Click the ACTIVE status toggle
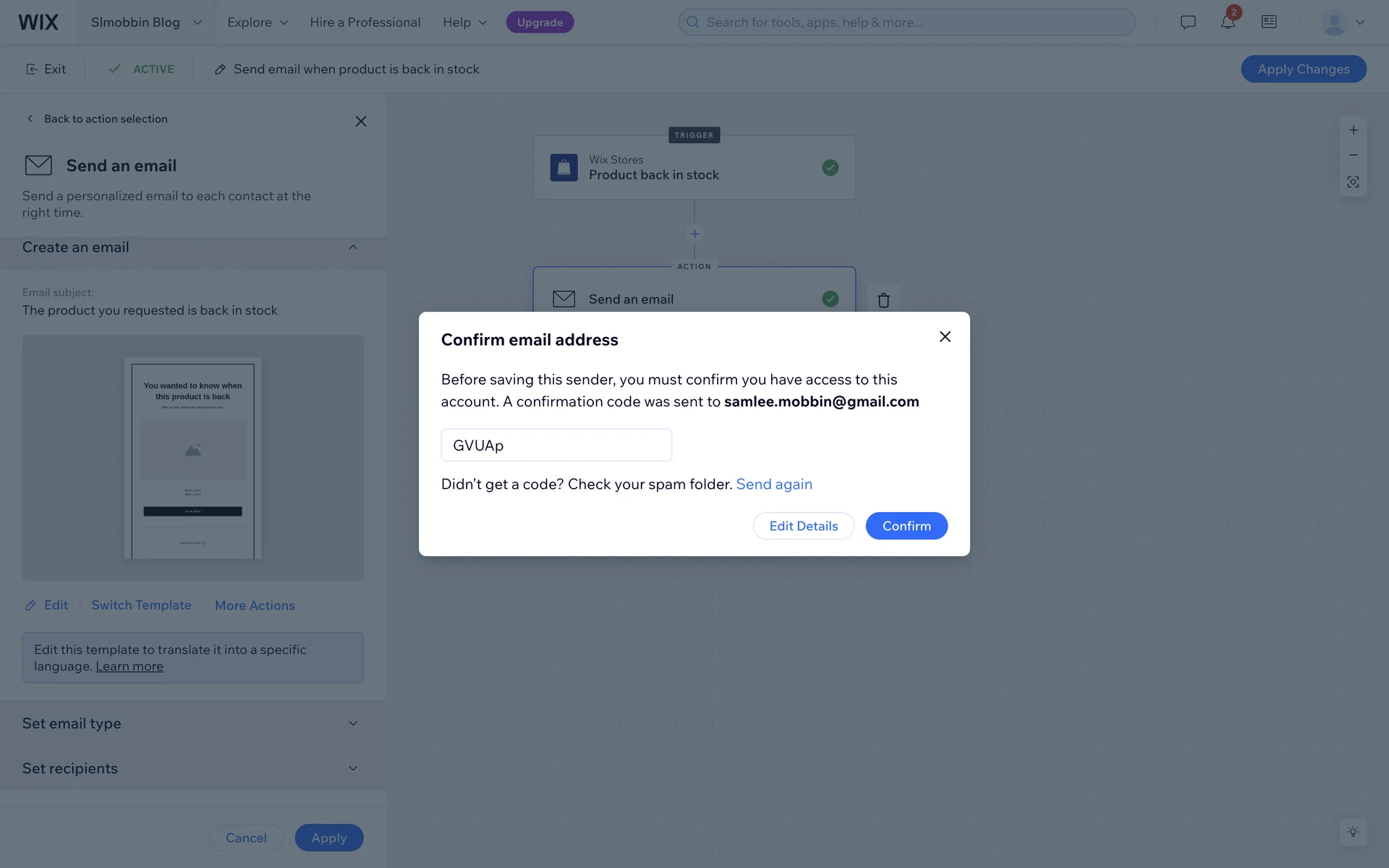 142,69
